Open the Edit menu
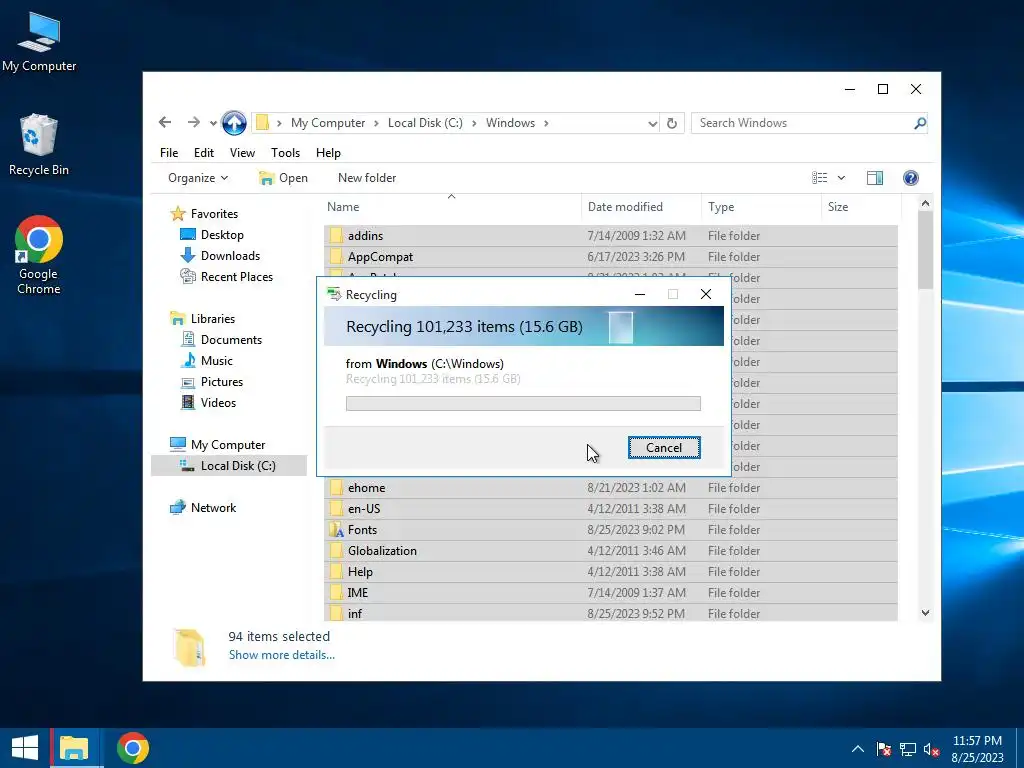This screenshot has width=1024, height=768. (x=204, y=152)
